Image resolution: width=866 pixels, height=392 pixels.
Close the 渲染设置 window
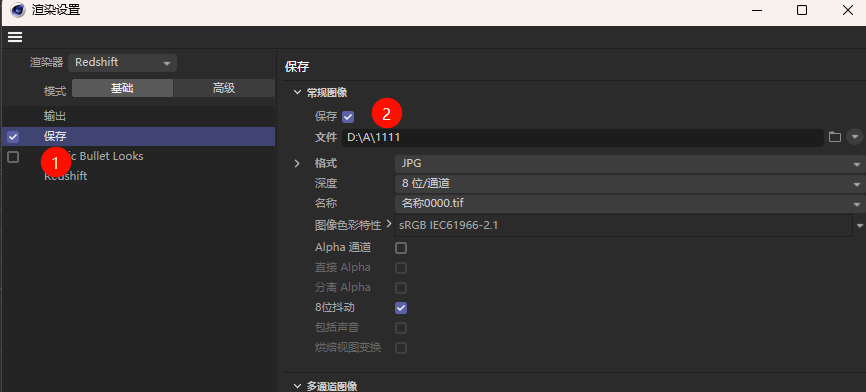coord(848,10)
